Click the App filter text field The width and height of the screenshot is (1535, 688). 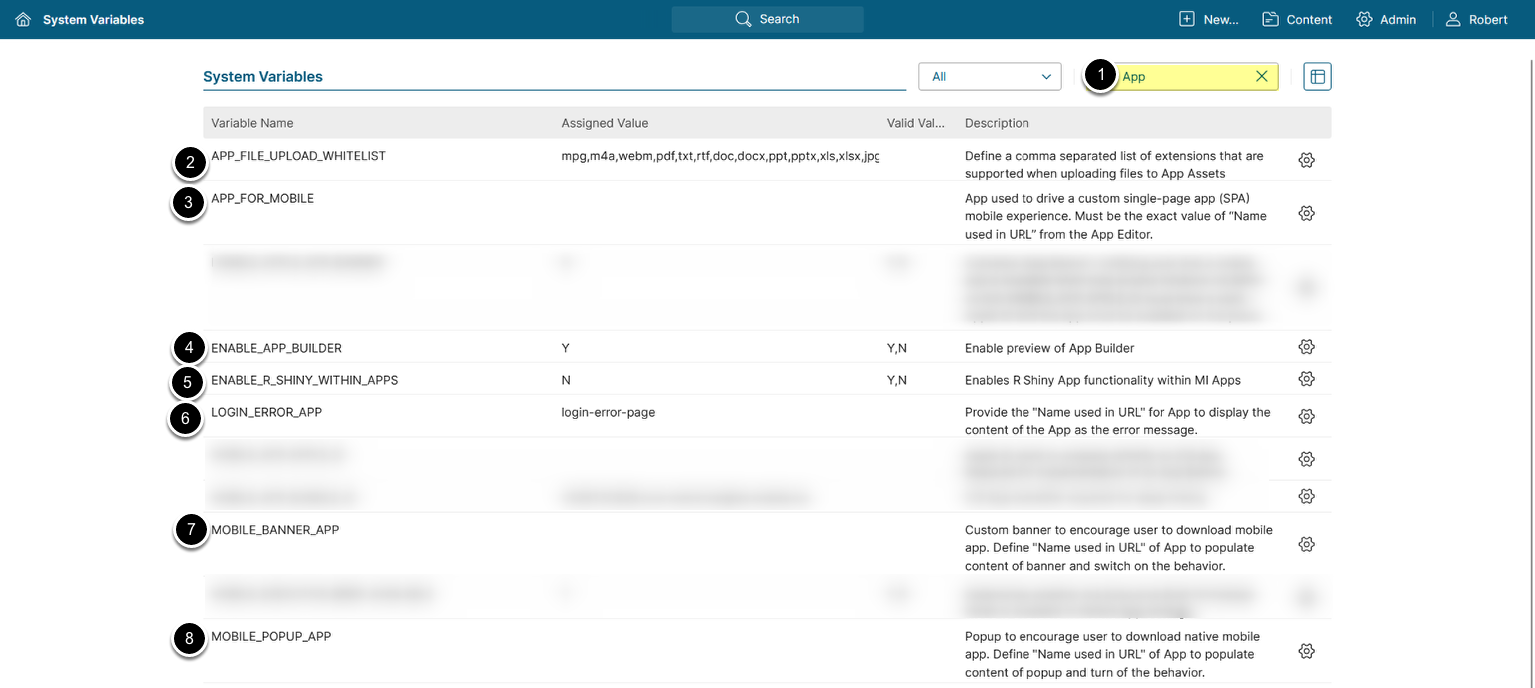[x=1183, y=77]
